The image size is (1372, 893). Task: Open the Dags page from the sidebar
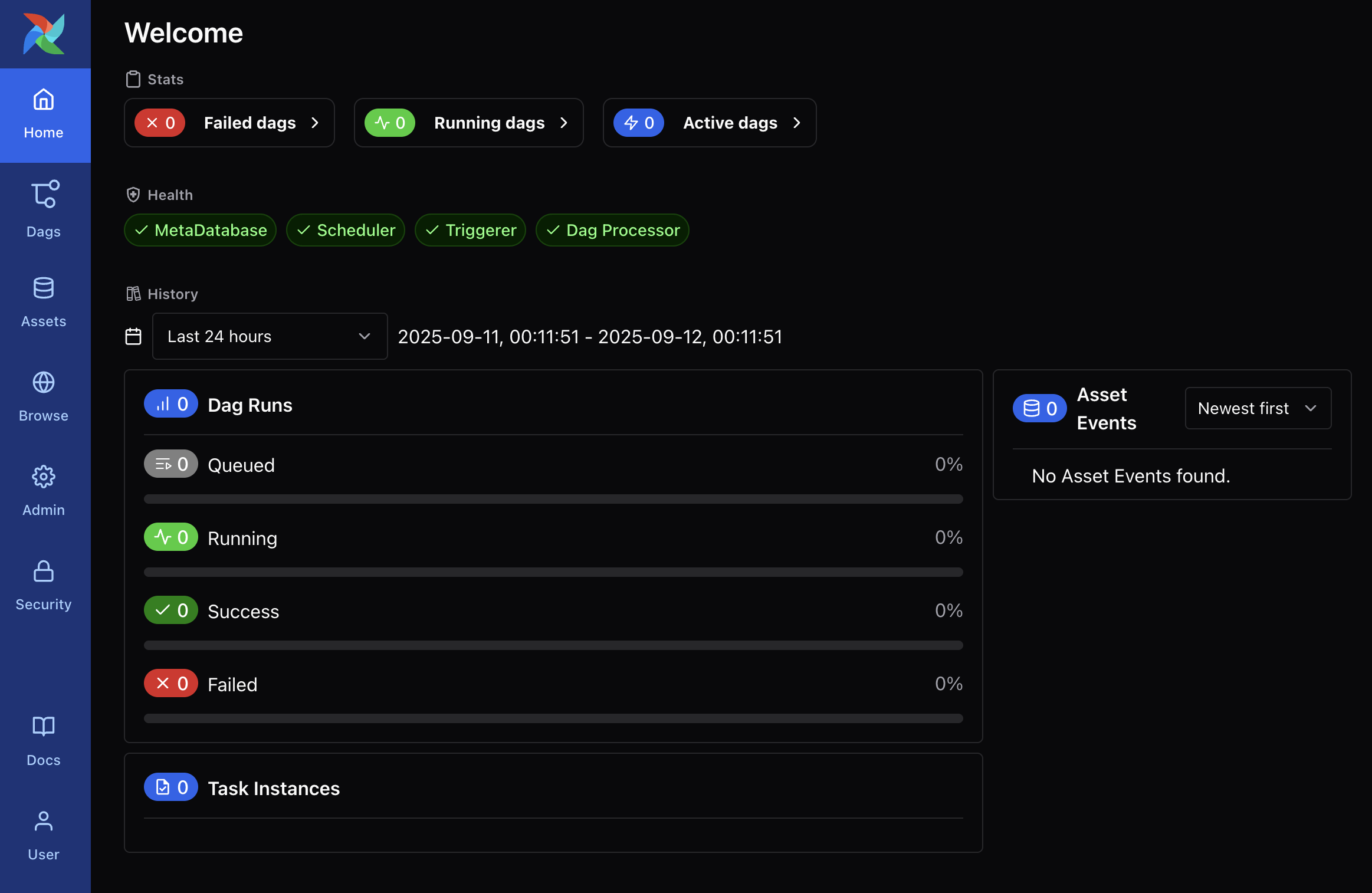[x=44, y=209]
